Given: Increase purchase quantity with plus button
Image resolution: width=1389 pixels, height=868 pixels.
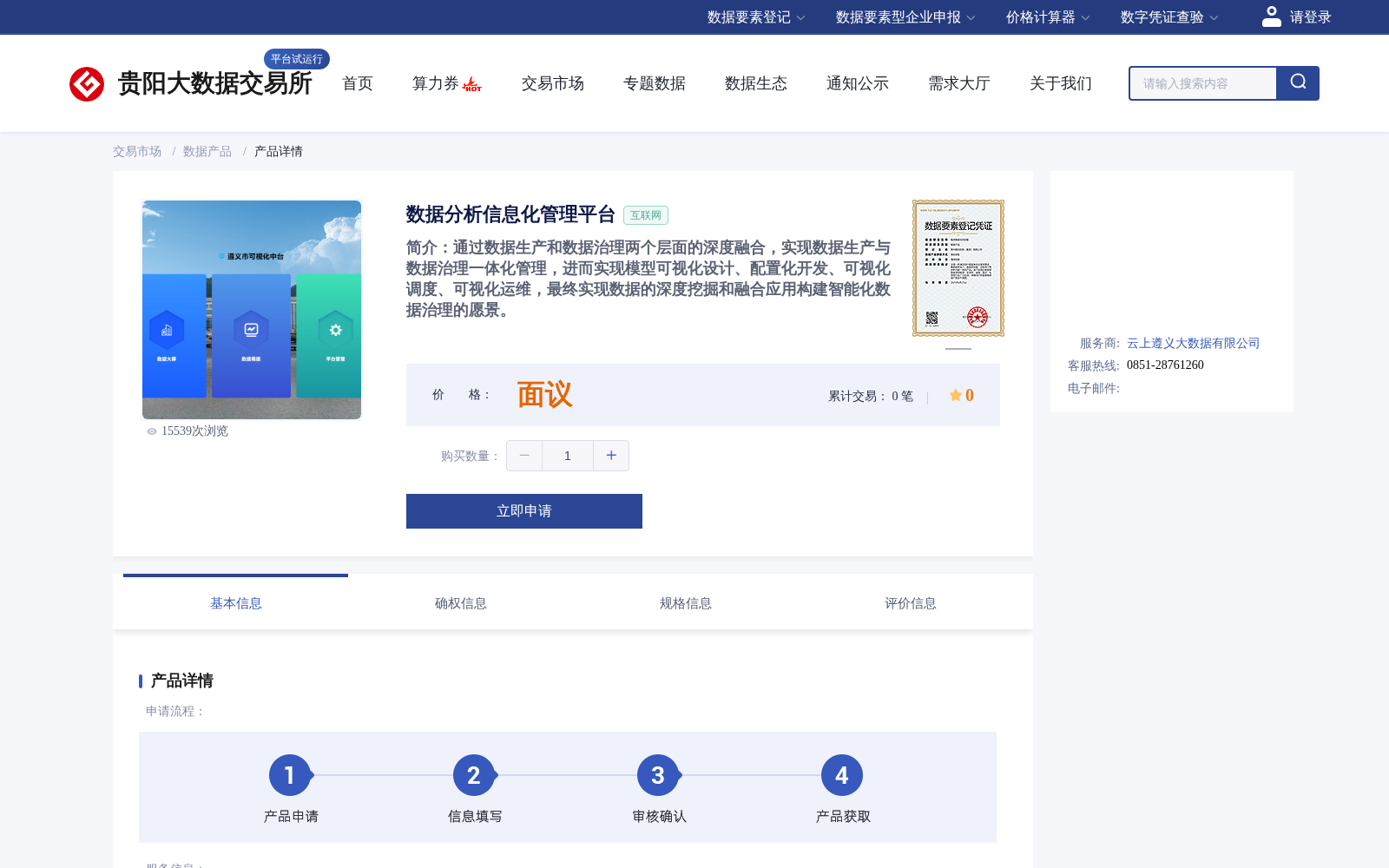Looking at the screenshot, I should (611, 456).
